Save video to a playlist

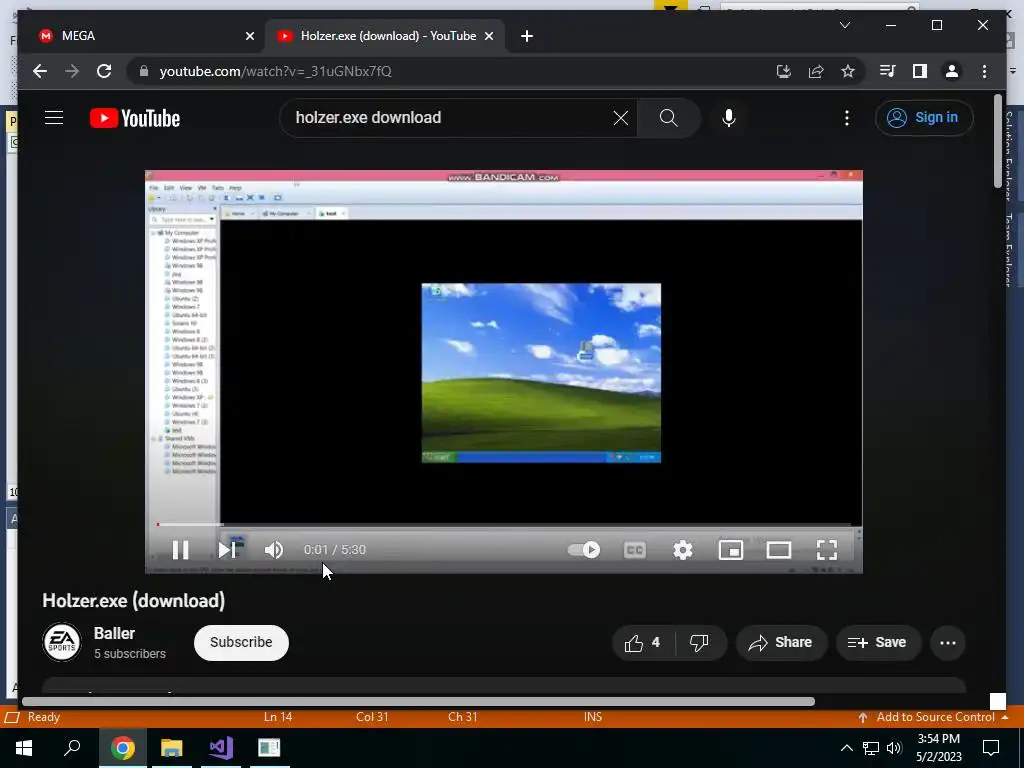878,643
